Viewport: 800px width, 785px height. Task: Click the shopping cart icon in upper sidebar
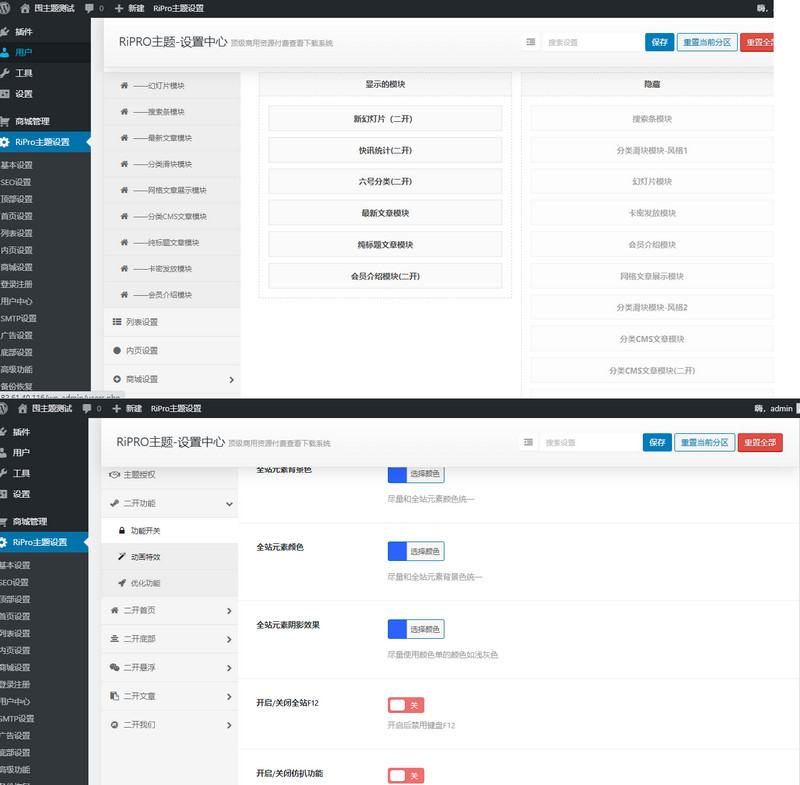coord(5,121)
